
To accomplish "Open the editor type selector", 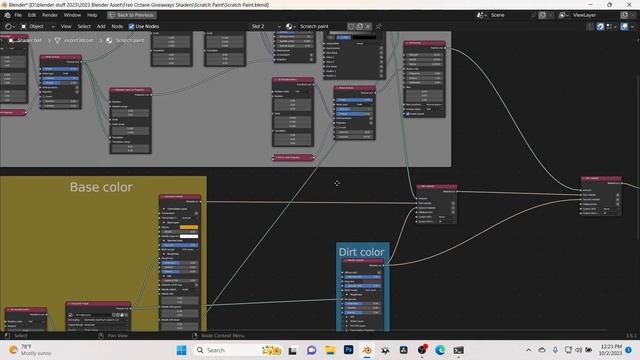I will (x=10, y=27).
